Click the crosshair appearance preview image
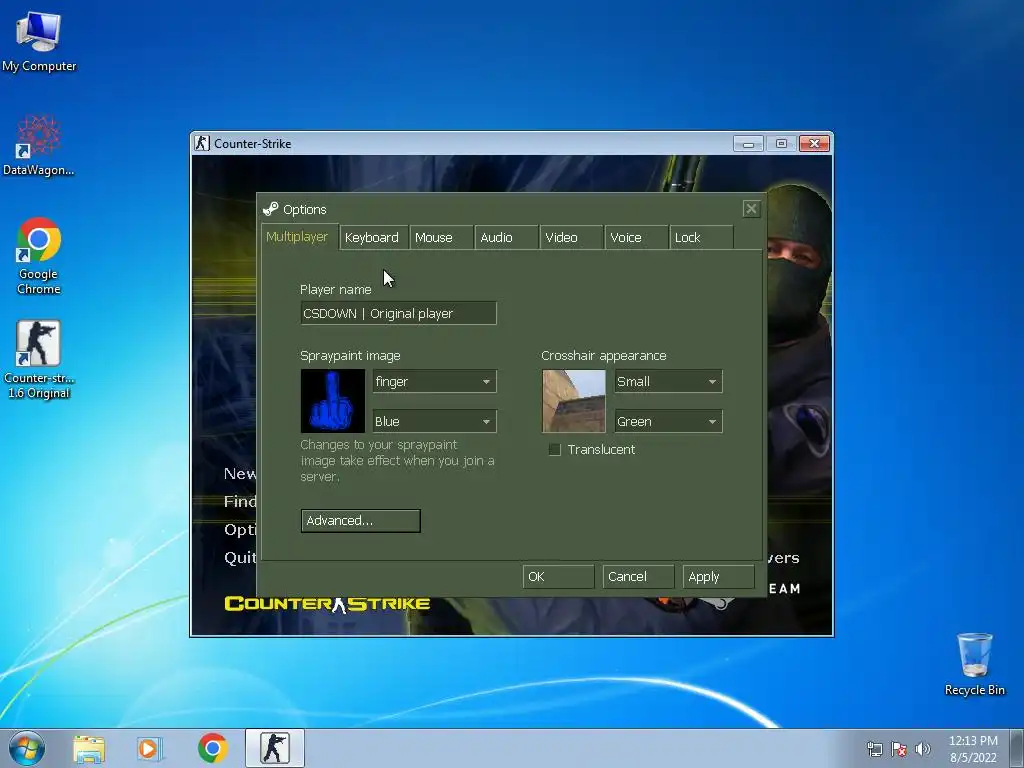 [574, 401]
